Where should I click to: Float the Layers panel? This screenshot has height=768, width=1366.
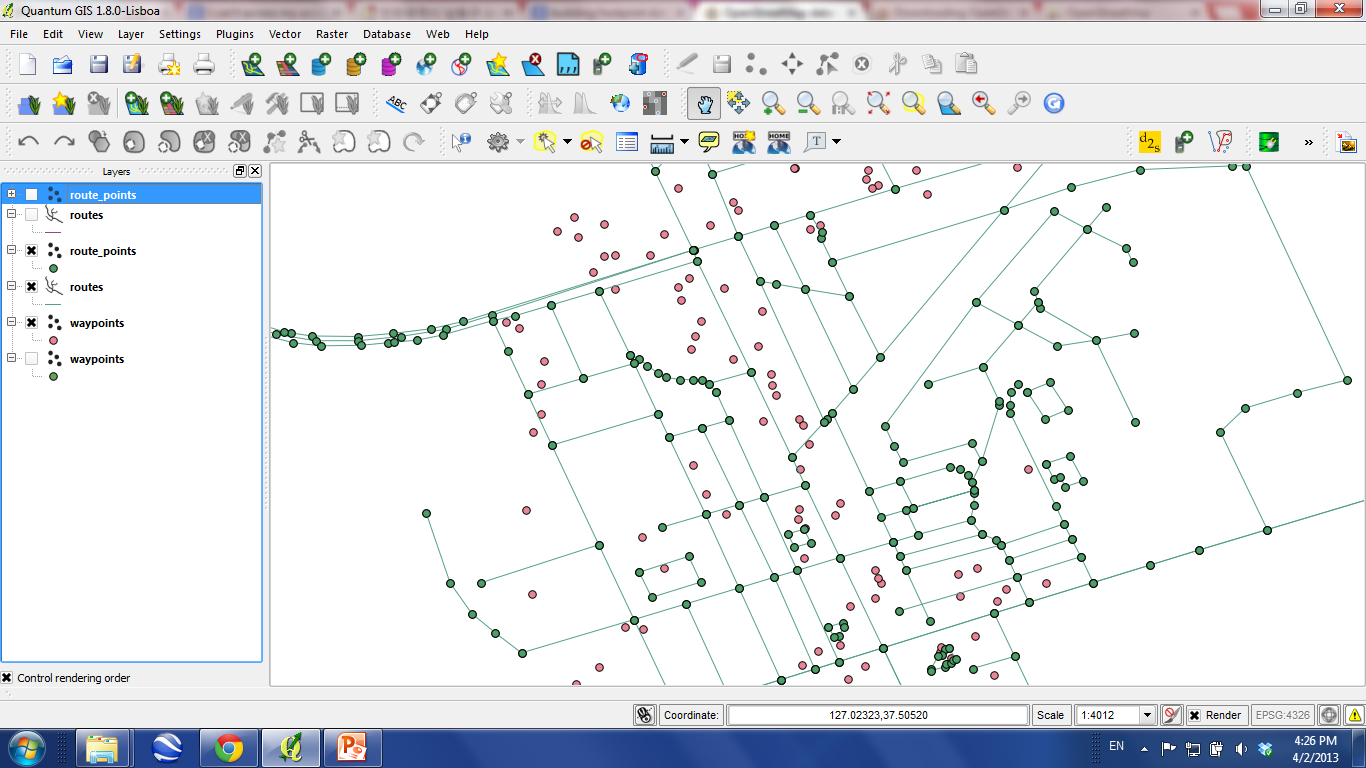(240, 171)
